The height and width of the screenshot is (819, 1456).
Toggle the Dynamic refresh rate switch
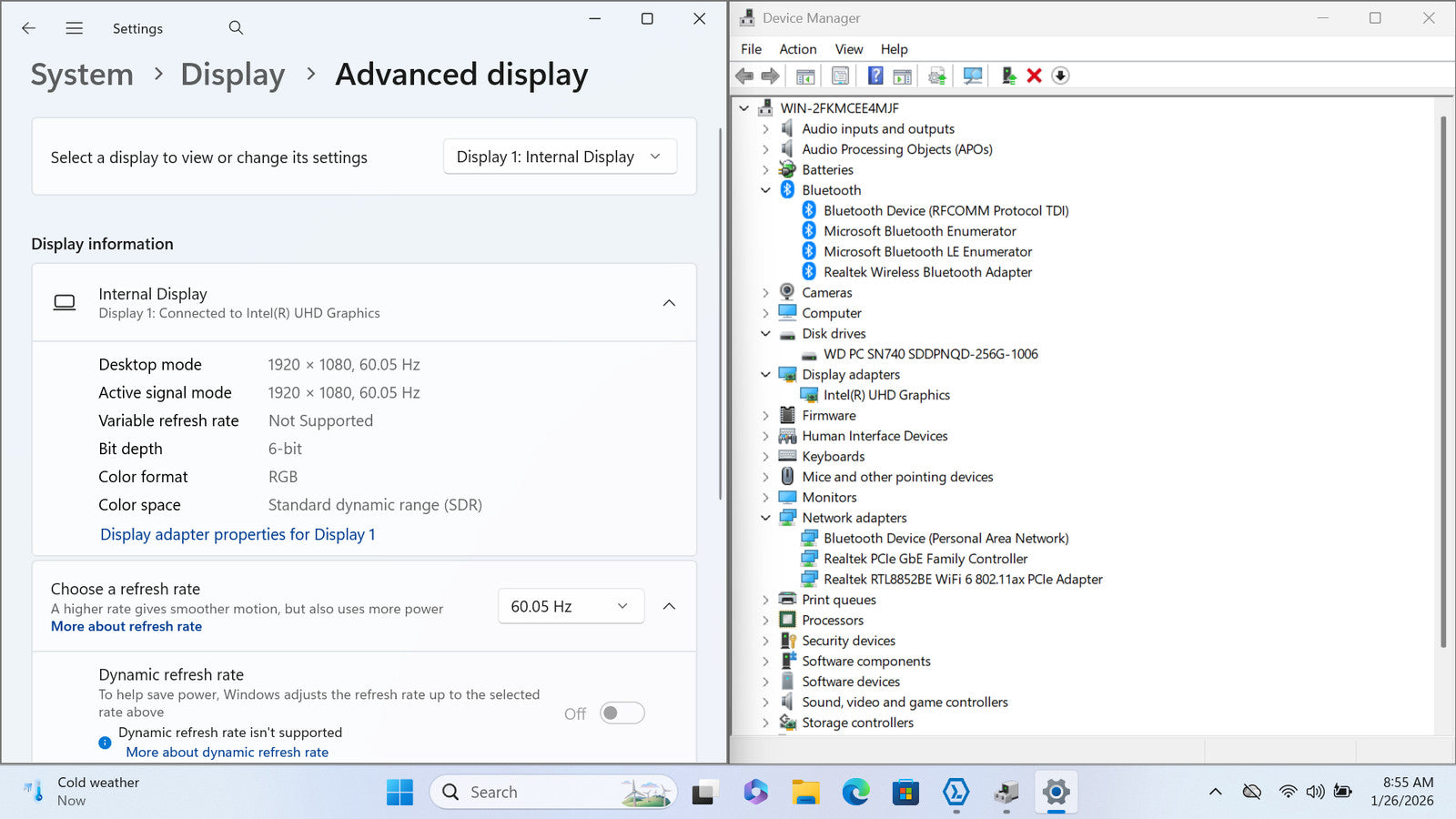click(x=622, y=713)
